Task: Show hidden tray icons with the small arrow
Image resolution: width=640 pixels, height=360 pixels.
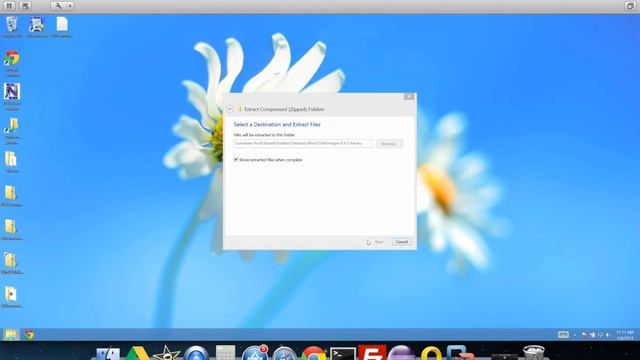Action: 575,335
